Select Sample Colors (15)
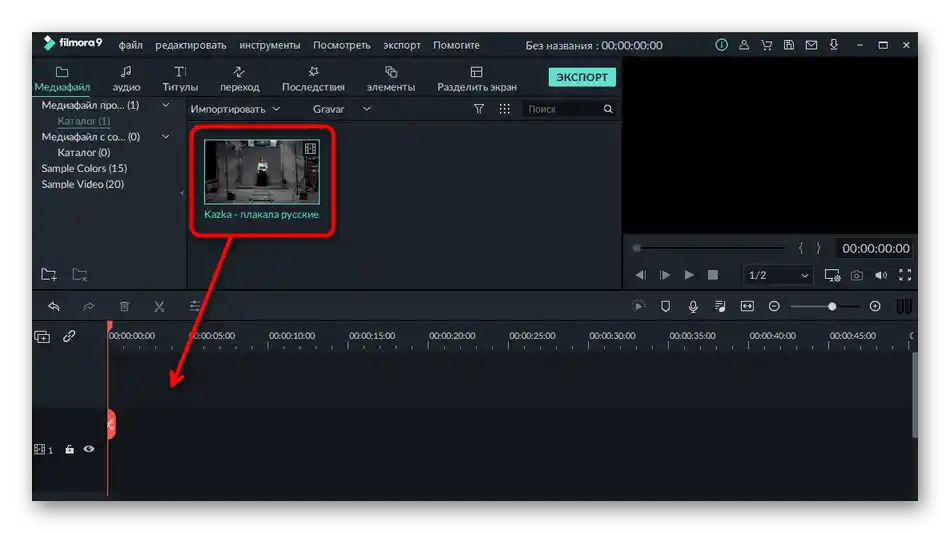 coord(84,168)
